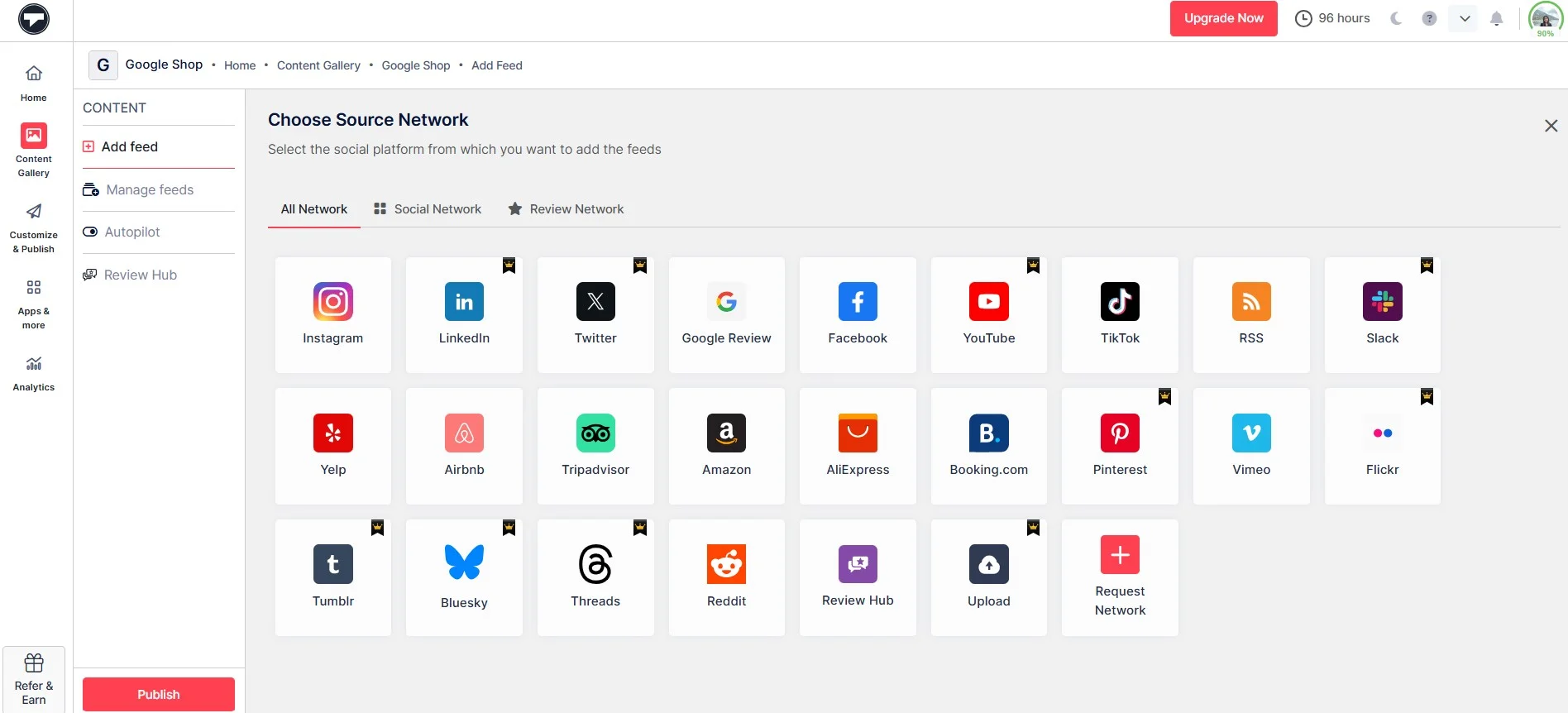The image size is (1568, 713).
Task: Click the Upgrade Now button
Action: tap(1222, 18)
